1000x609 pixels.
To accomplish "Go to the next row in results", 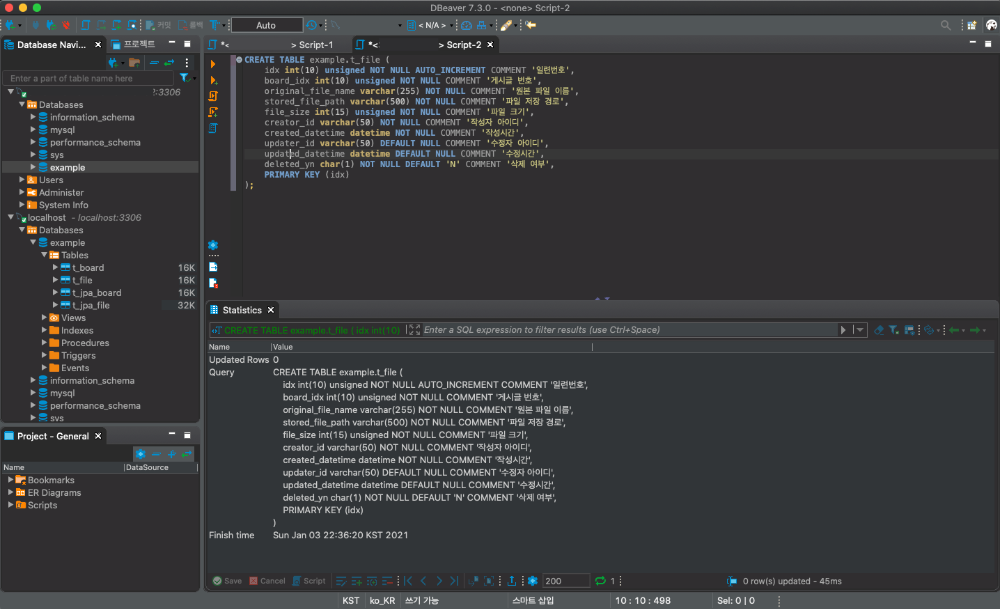I will [x=439, y=581].
